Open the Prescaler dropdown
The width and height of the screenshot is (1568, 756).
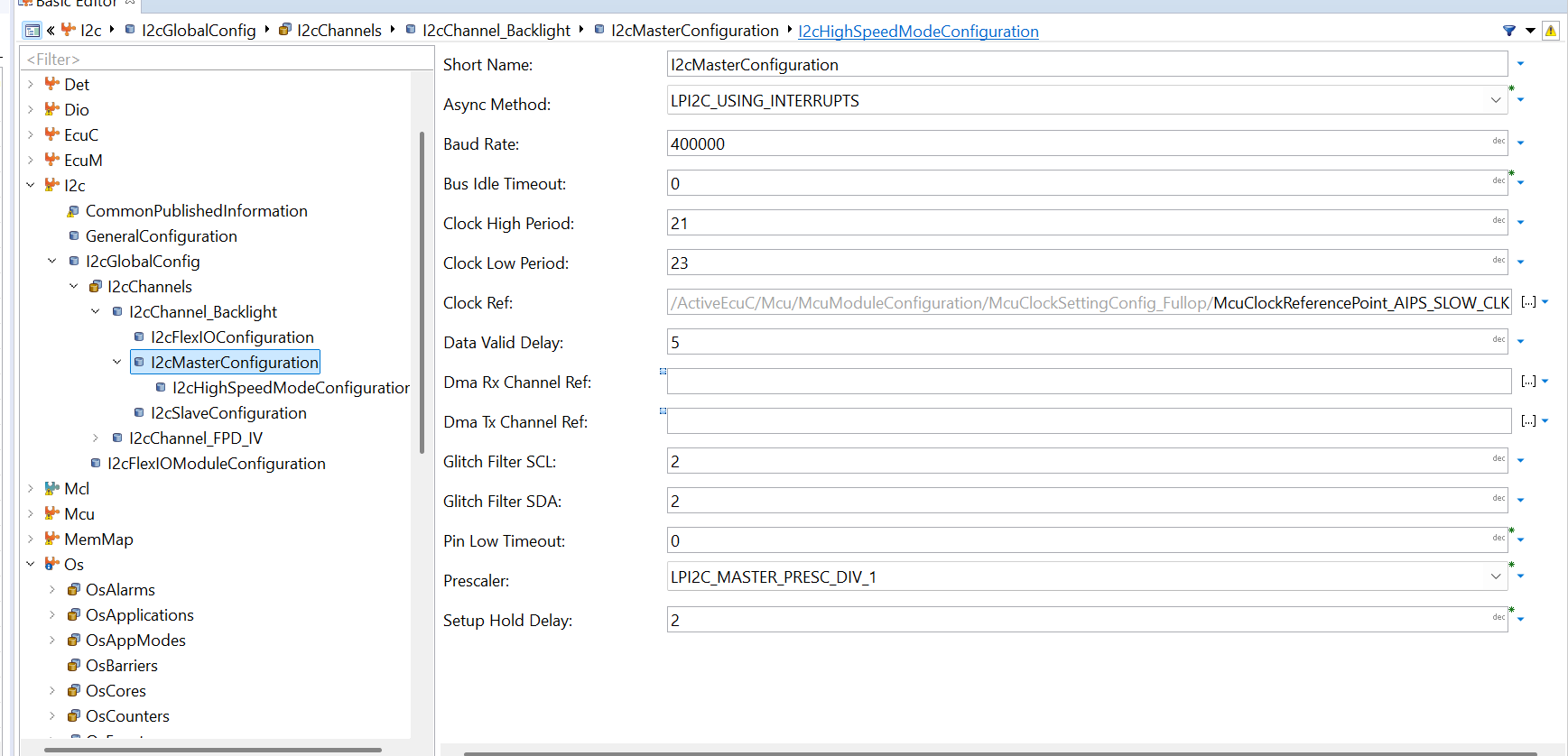tap(1496, 576)
